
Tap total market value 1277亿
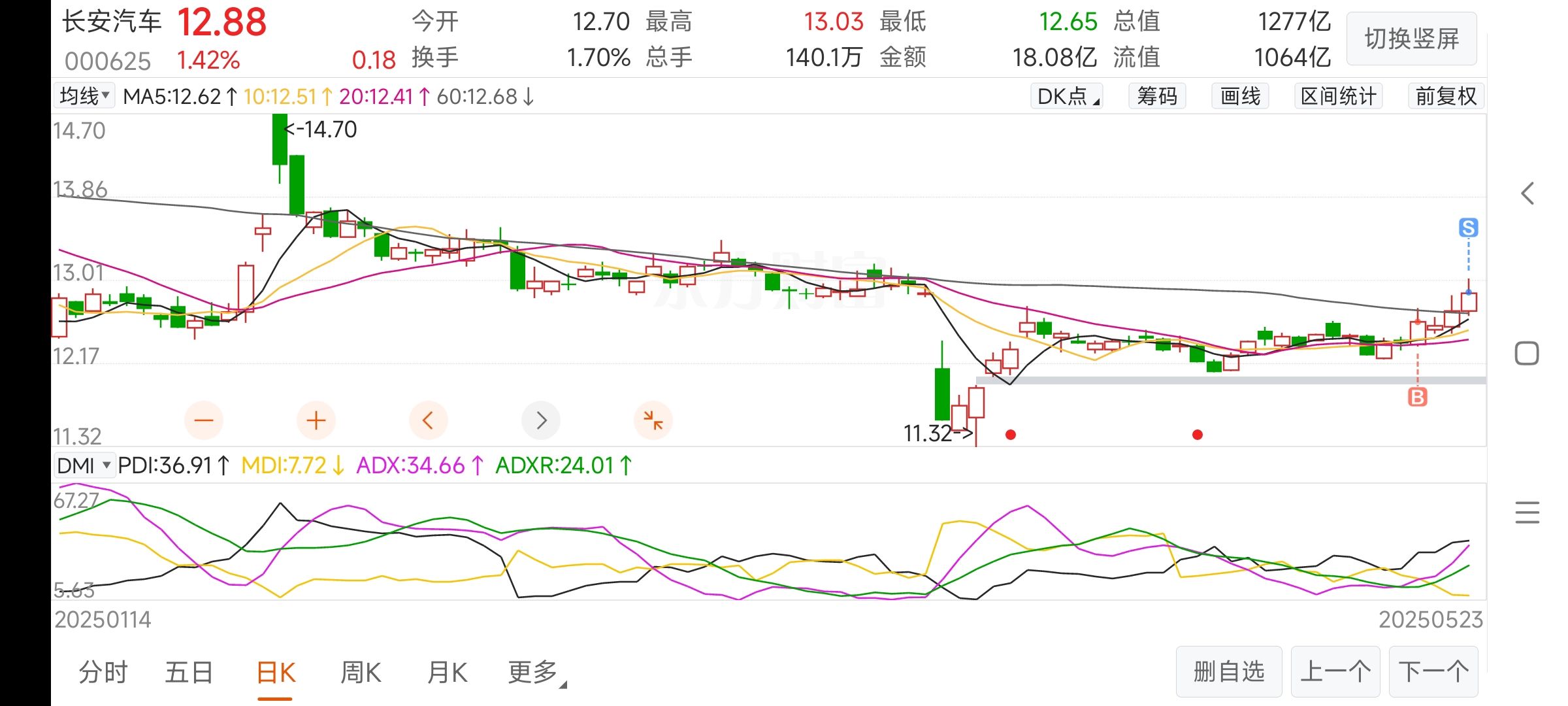point(1295,22)
